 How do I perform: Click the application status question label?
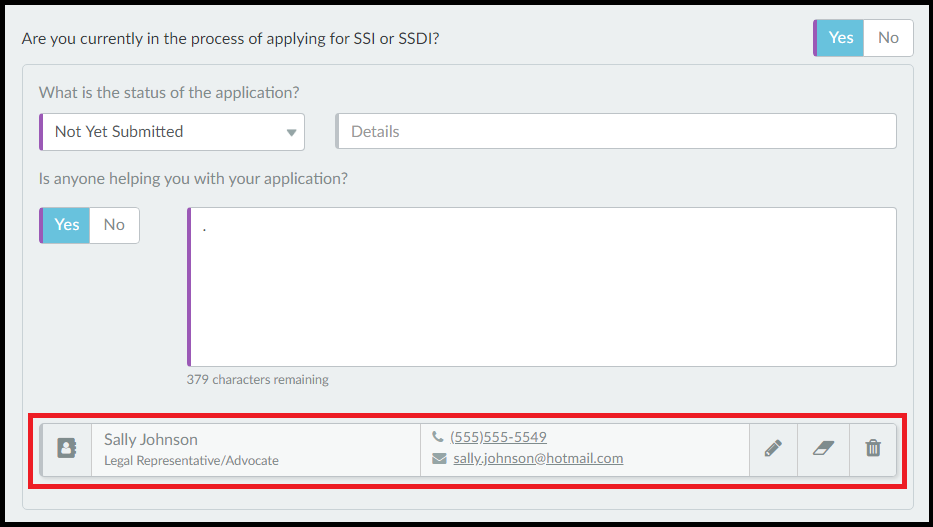point(169,93)
